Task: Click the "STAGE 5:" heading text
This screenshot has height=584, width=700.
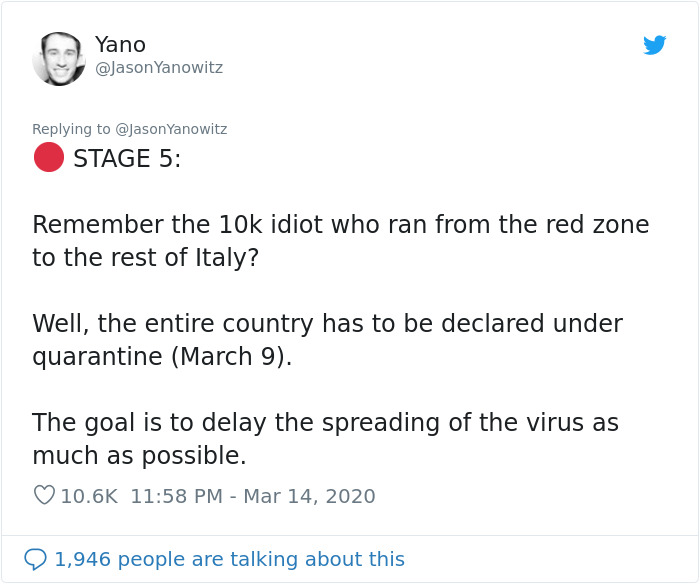Action: click(x=127, y=159)
